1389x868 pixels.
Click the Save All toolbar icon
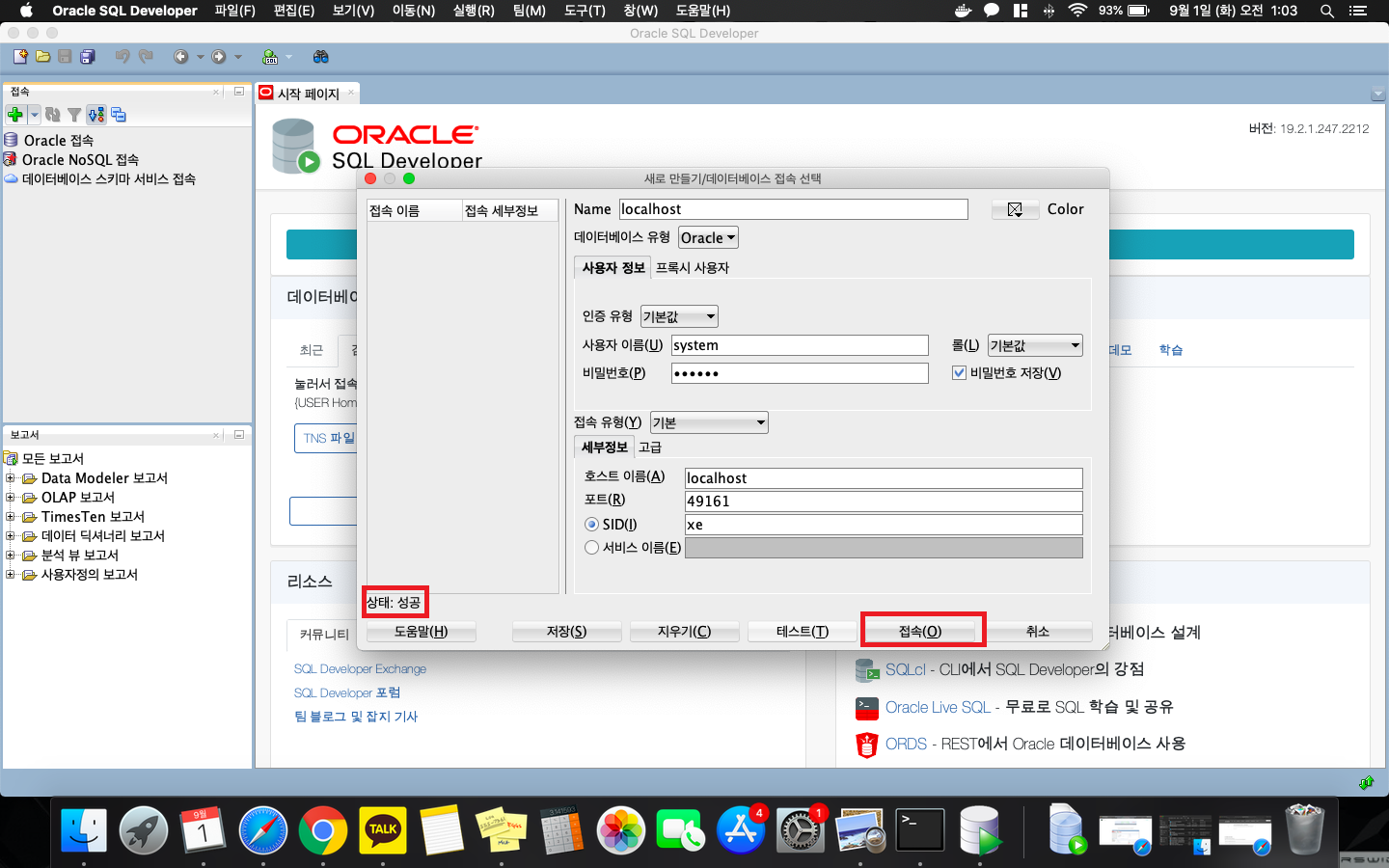[88, 57]
